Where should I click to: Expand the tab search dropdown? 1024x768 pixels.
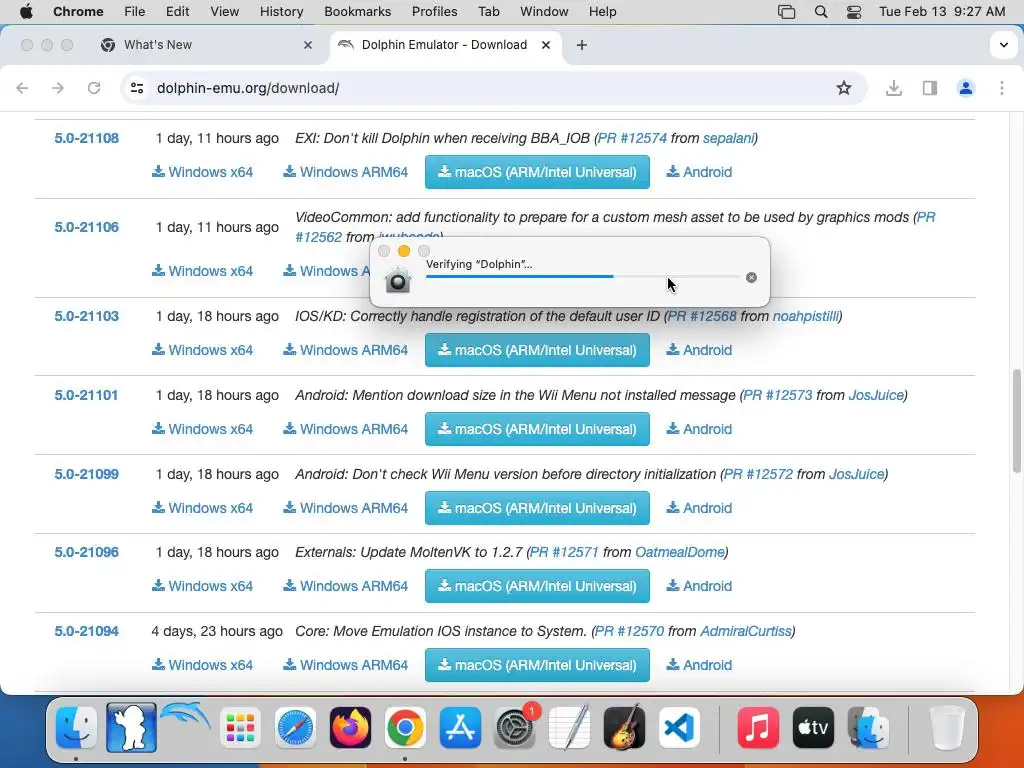pyautogui.click(x=1004, y=45)
